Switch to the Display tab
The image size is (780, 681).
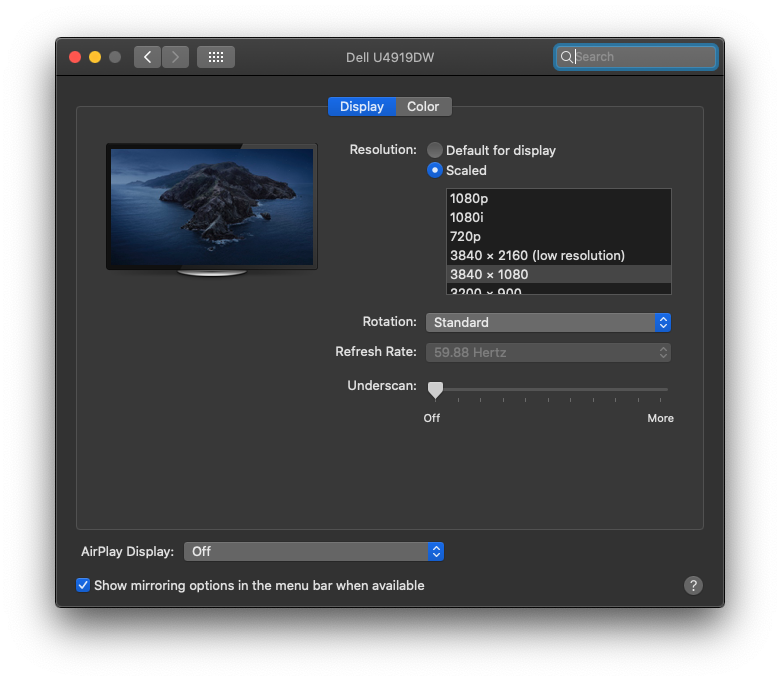(x=362, y=106)
